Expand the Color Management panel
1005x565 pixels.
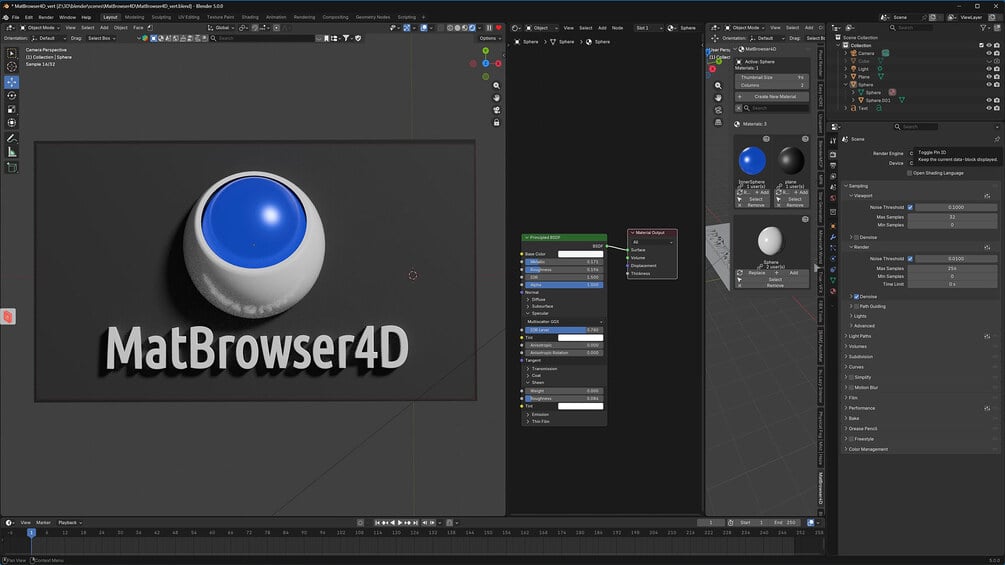[x=920, y=449]
